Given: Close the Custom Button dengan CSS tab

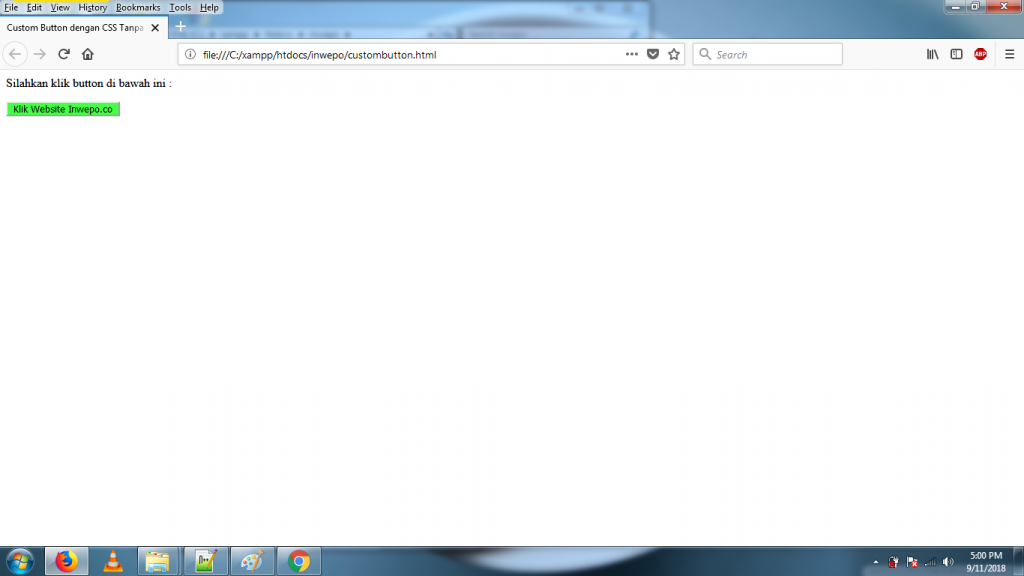Looking at the screenshot, I should pos(155,27).
